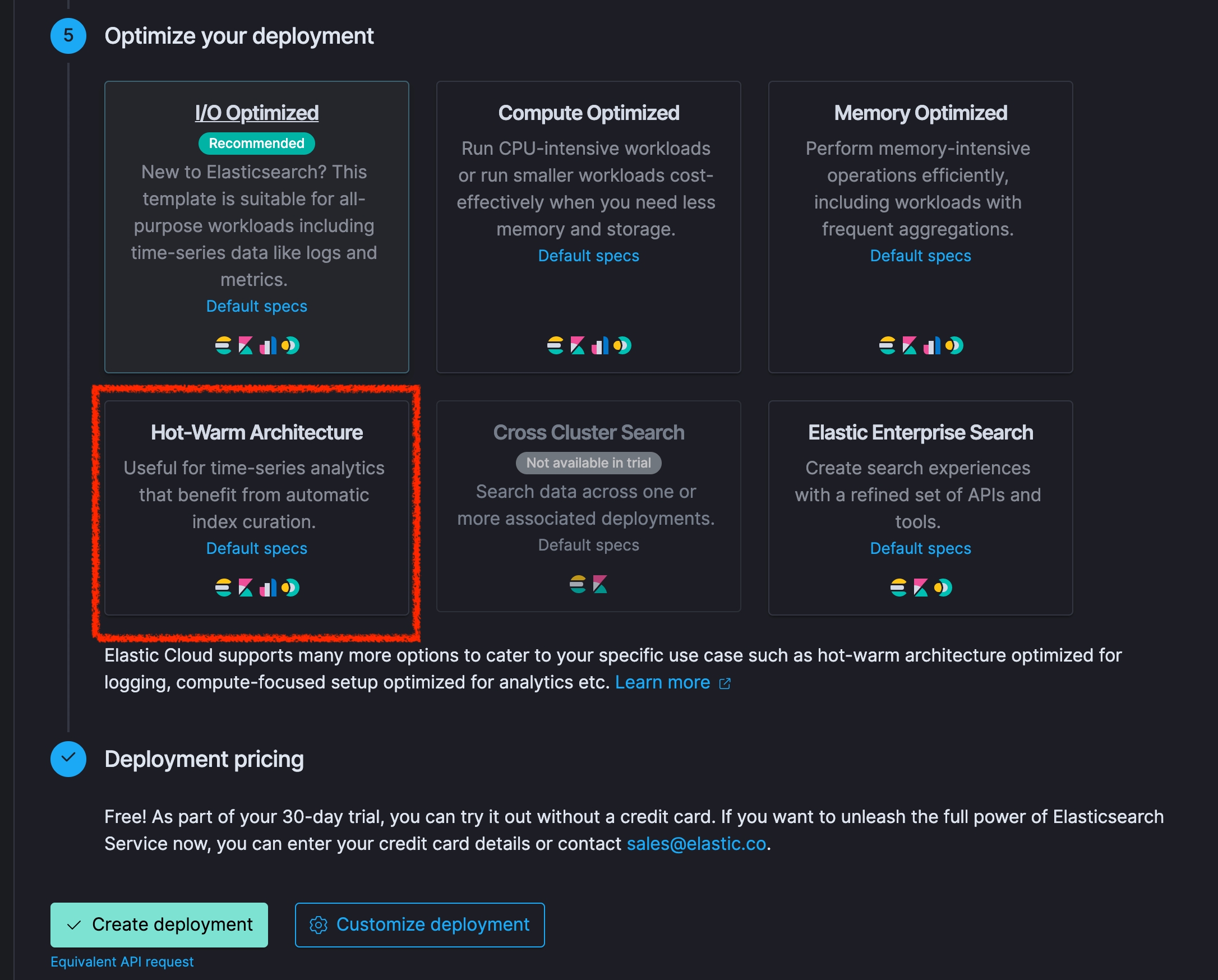Image resolution: width=1218 pixels, height=980 pixels.
Task: Click external link icon beside Learn more
Action: [x=725, y=683]
